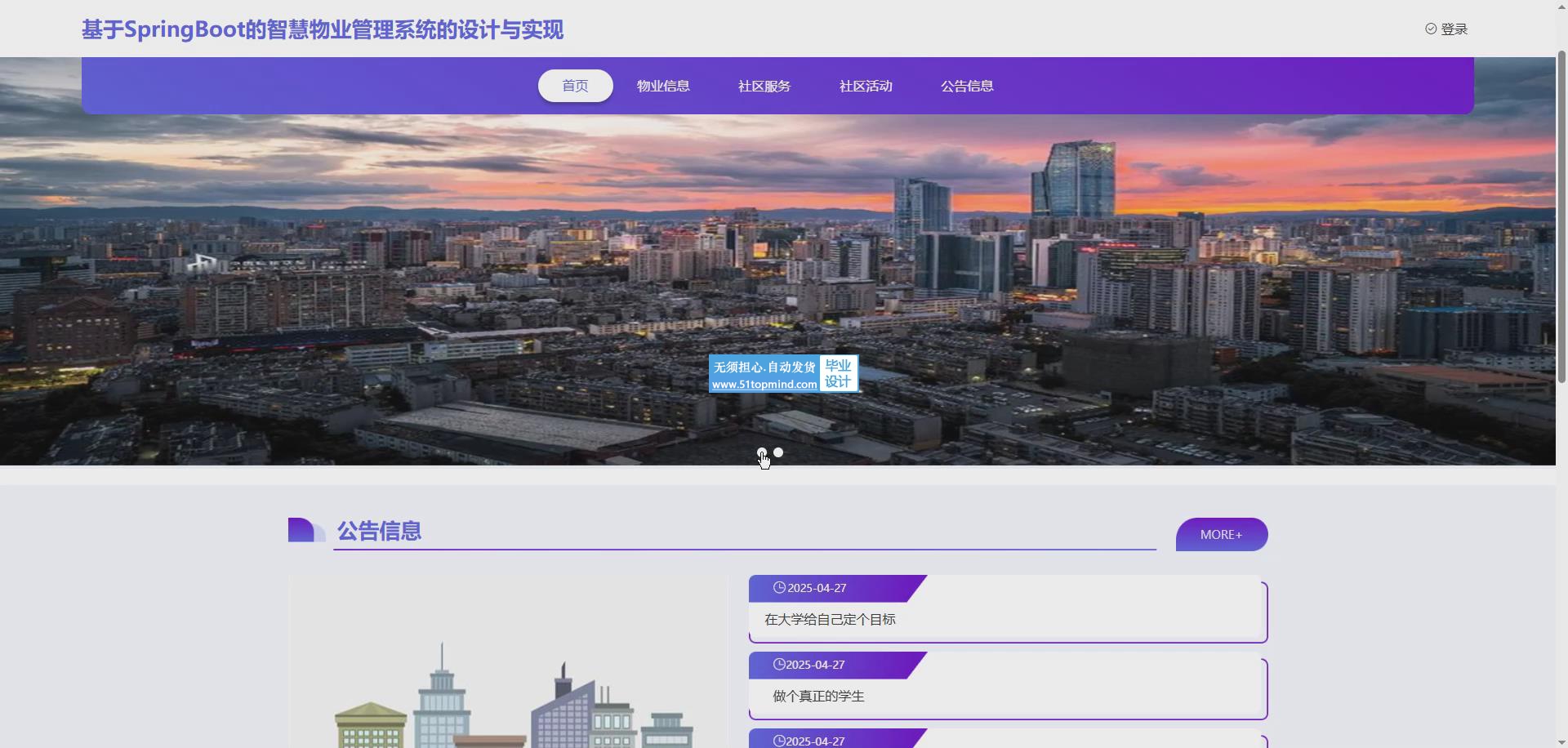Select the first carousel indicator dot
This screenshot has height=748, width=1568.
point(762,452)
